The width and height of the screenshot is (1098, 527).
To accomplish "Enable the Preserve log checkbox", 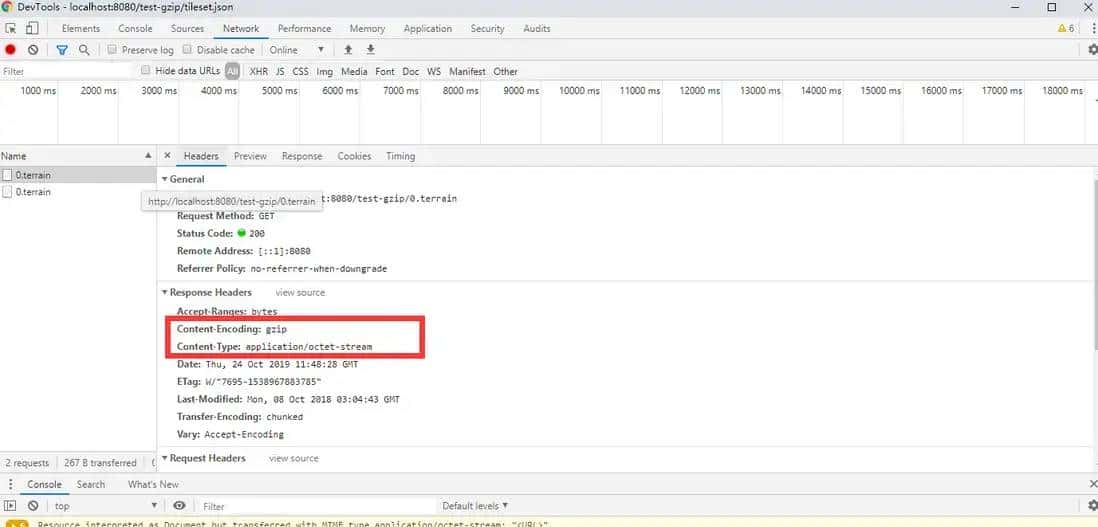I will click(113, 50).
